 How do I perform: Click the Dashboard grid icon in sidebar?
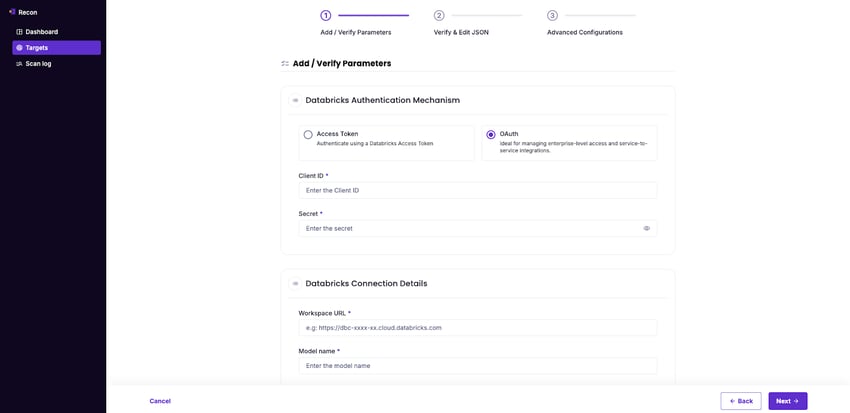(19, 32)
